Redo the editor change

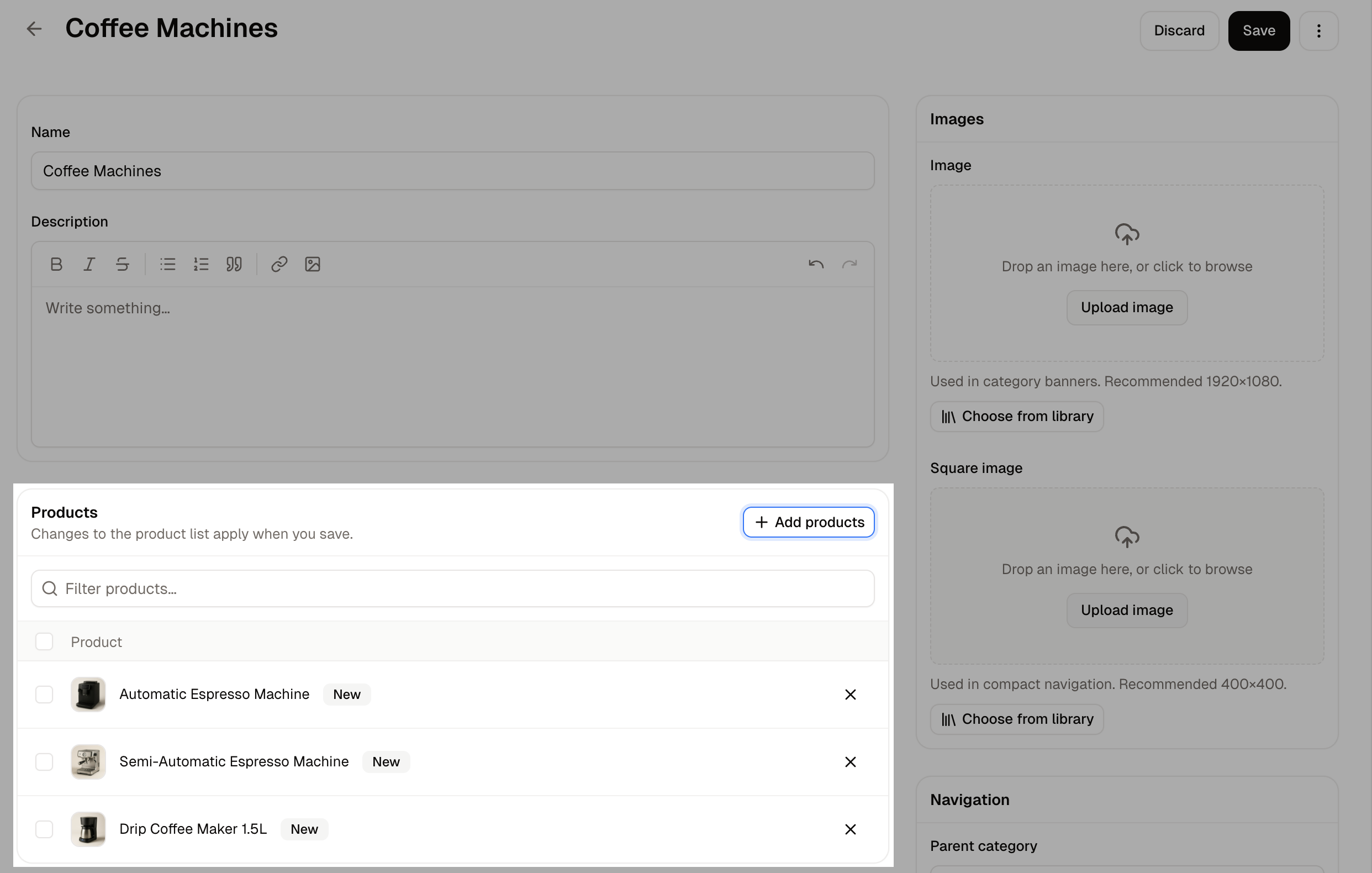pos(849,264)
